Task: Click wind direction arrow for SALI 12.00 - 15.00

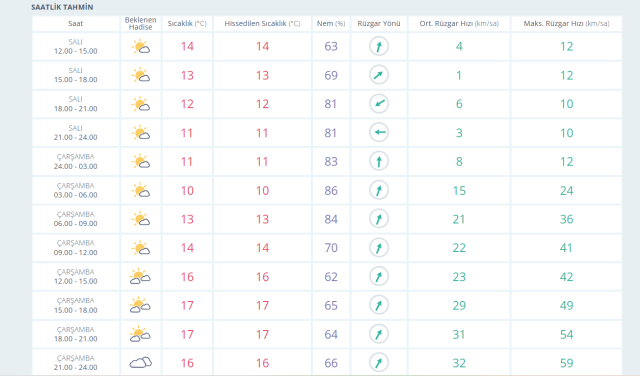Action: [x=379, y=46]
